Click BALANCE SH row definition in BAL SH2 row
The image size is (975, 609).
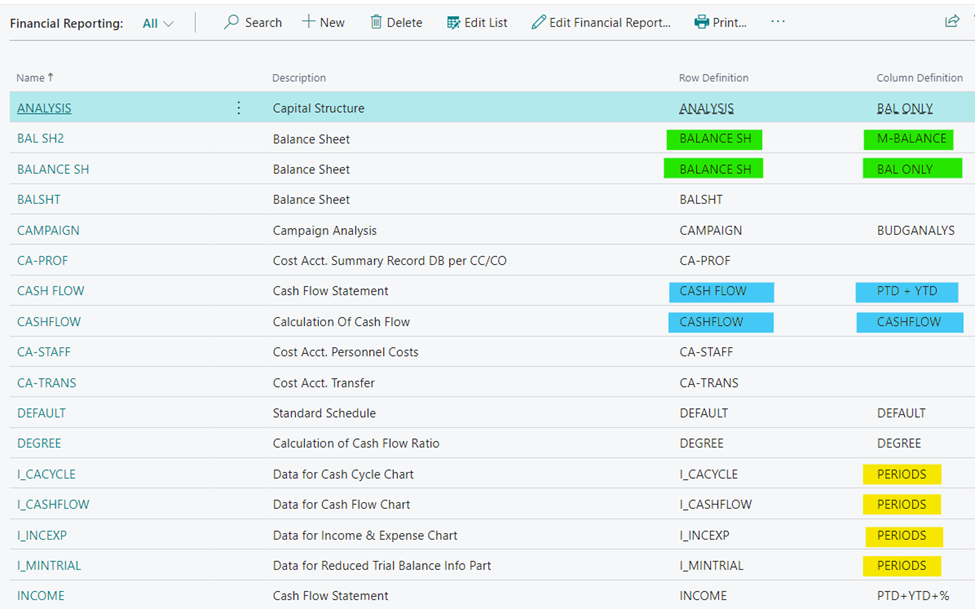(x=714, y=139)
